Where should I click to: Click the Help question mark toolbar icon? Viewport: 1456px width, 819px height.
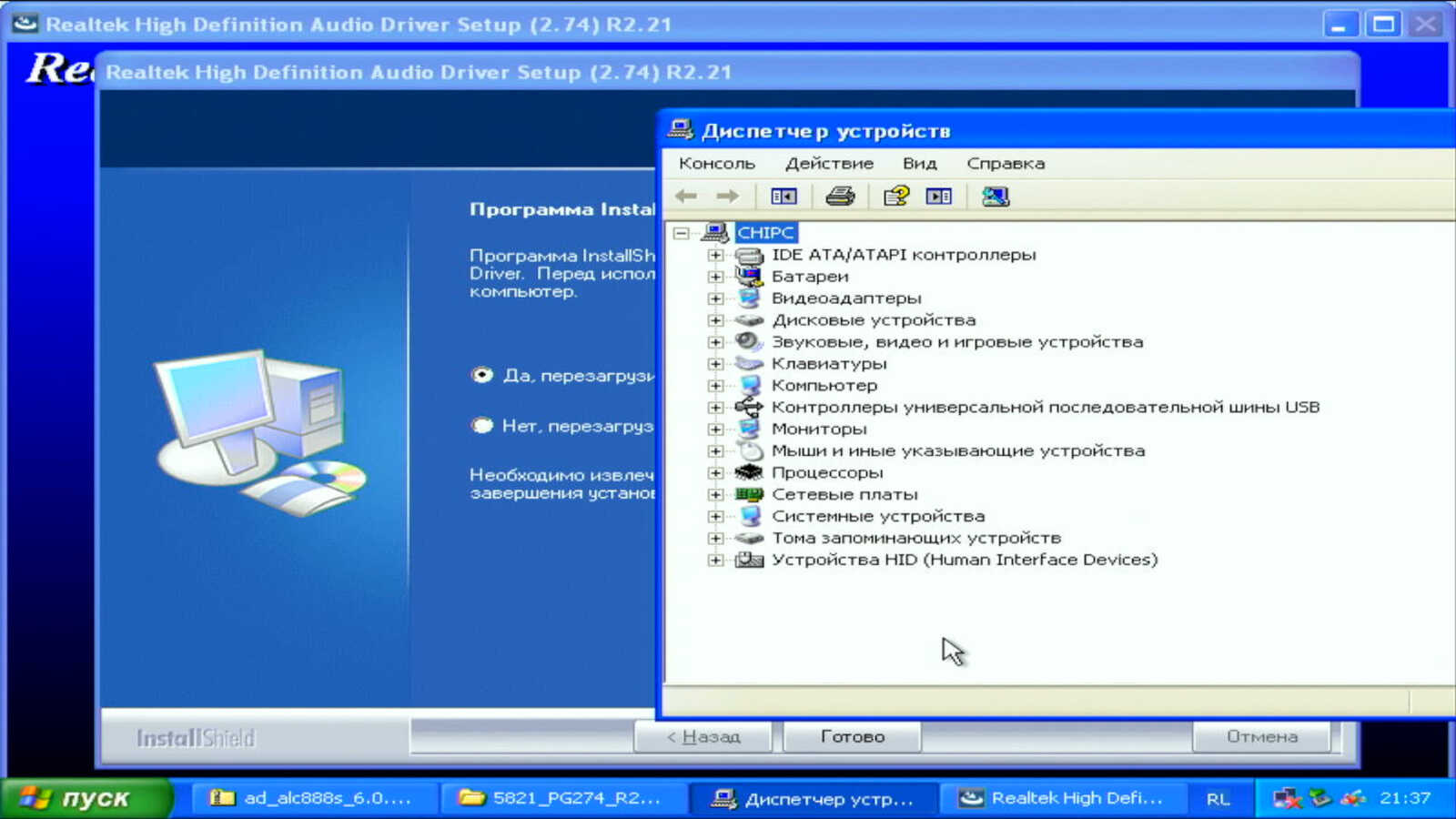click(895, 196)
